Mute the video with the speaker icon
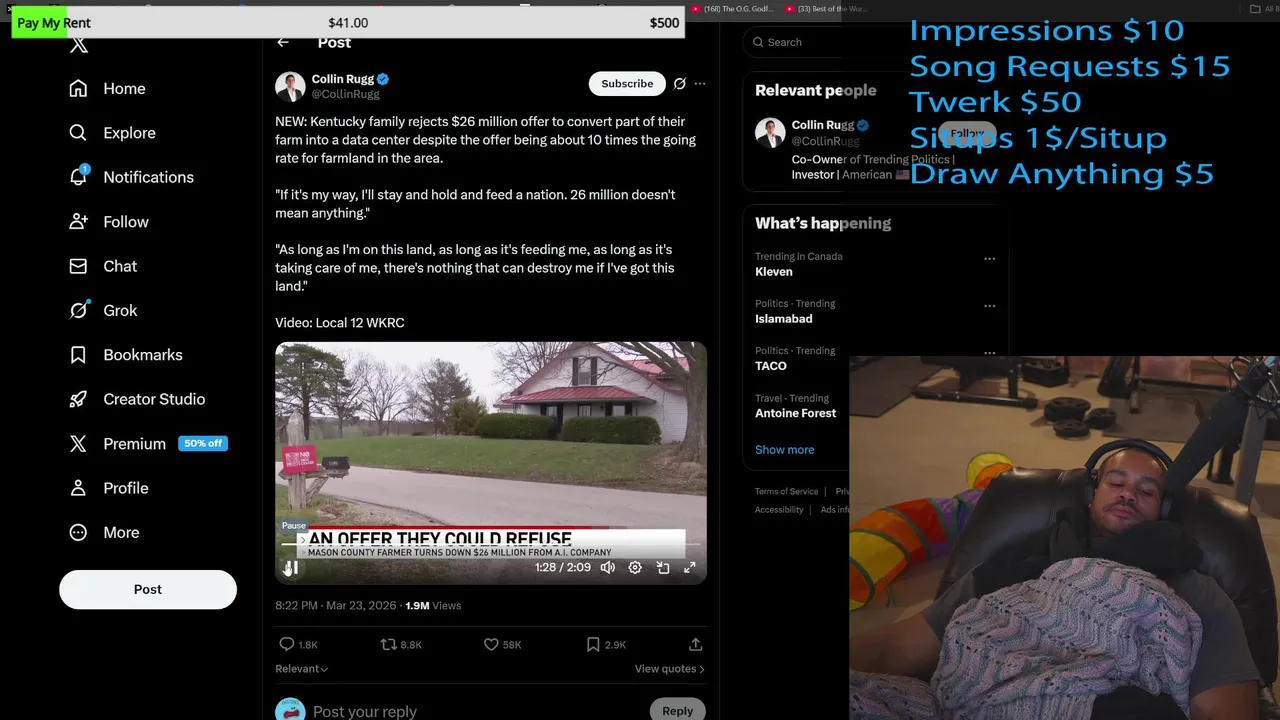1280x720 pixels. click(x=607, y=567)
